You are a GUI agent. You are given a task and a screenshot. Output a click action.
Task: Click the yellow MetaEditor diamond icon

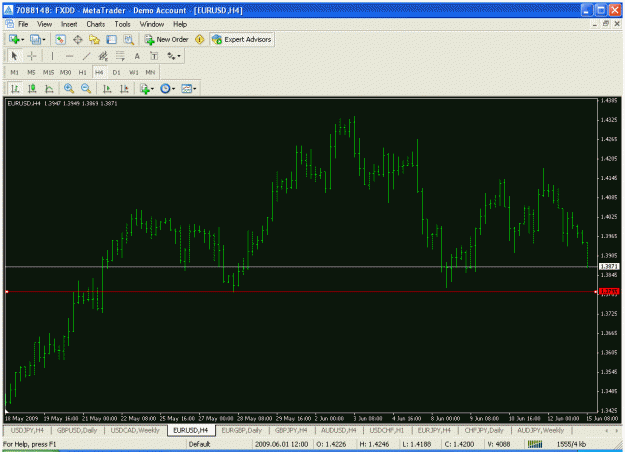click(x=199, y=39)
